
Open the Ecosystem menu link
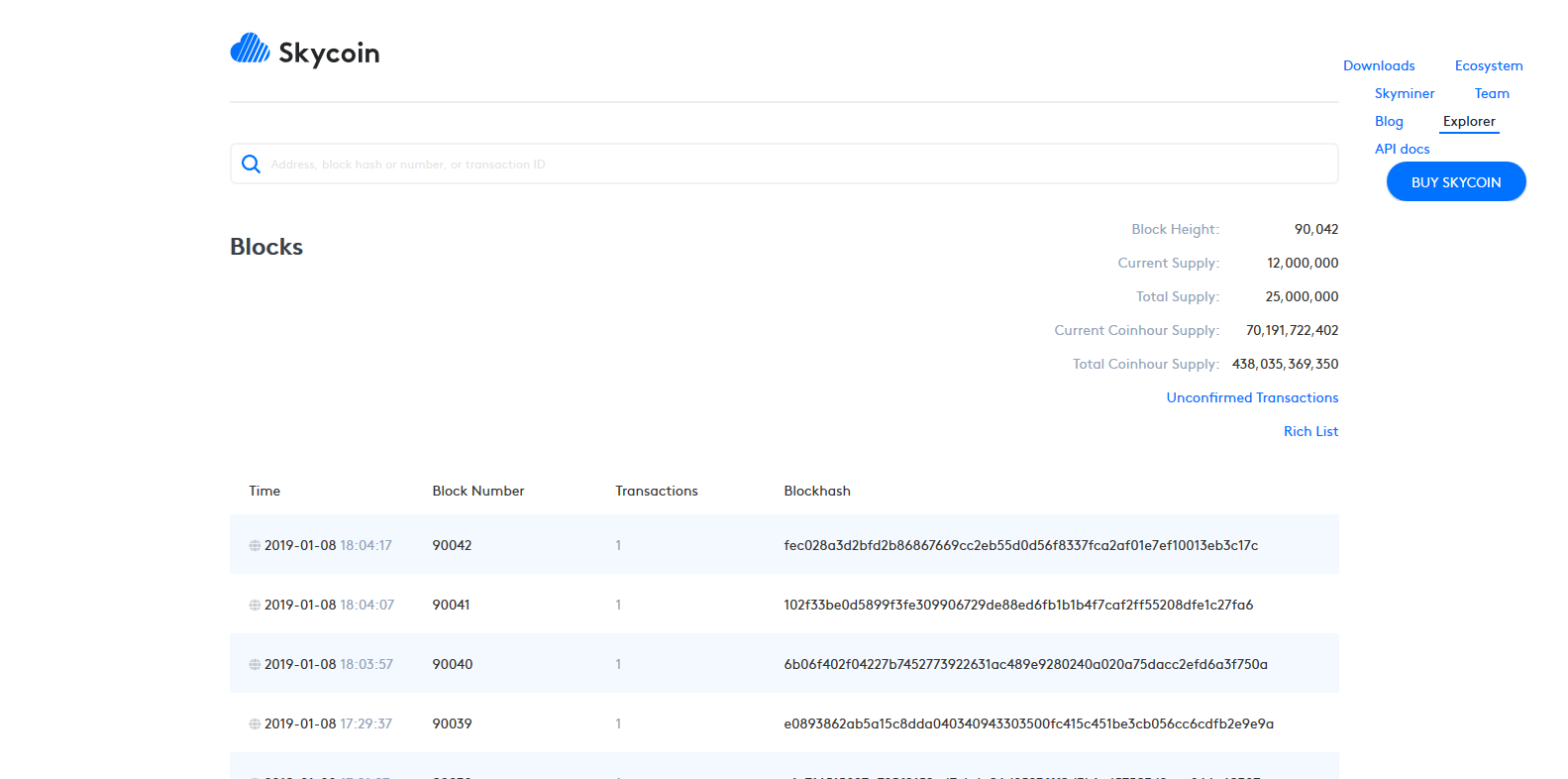1489,65
